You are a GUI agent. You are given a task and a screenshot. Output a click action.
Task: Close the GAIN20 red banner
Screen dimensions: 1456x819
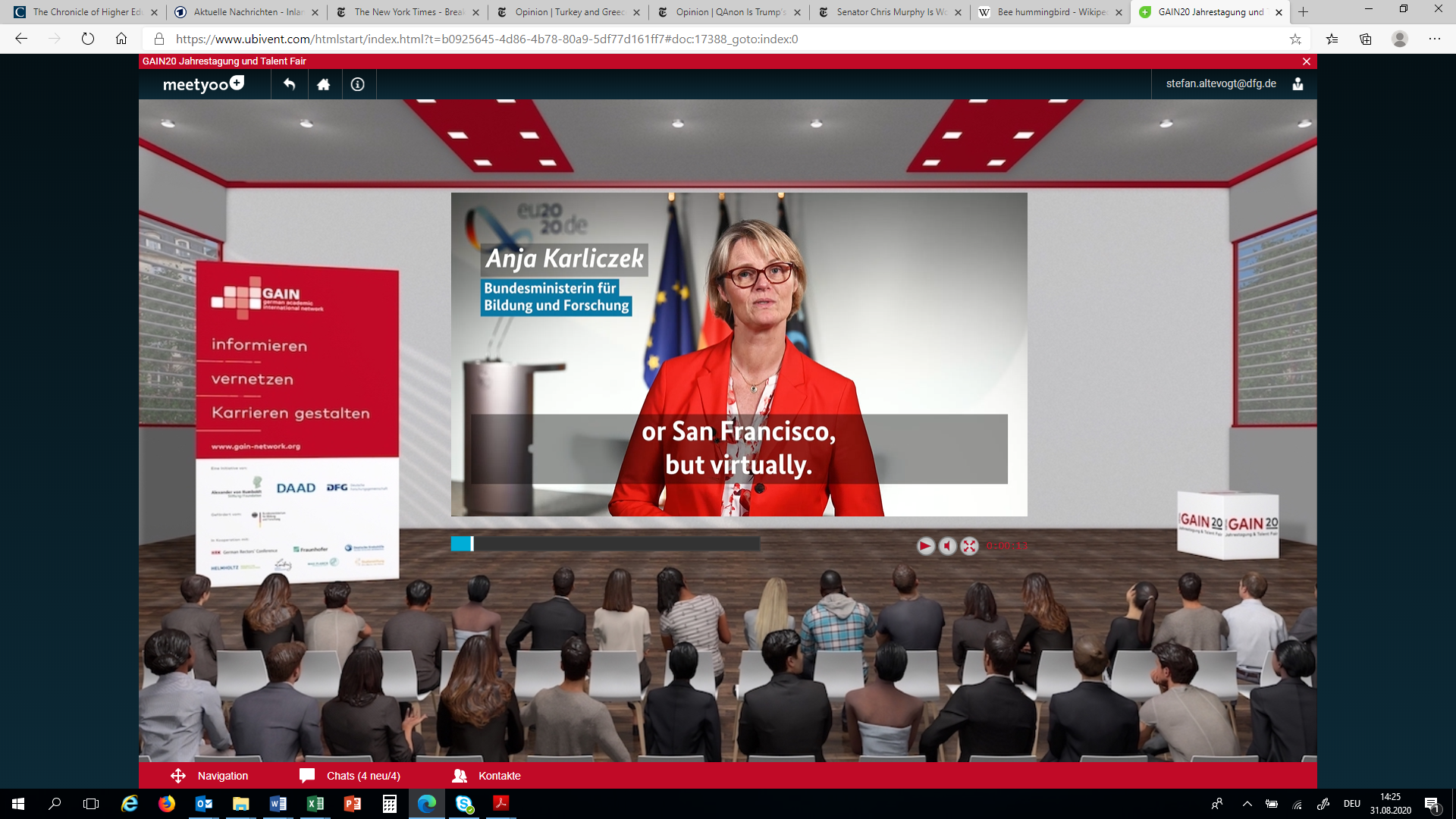tap(1306, 61)
